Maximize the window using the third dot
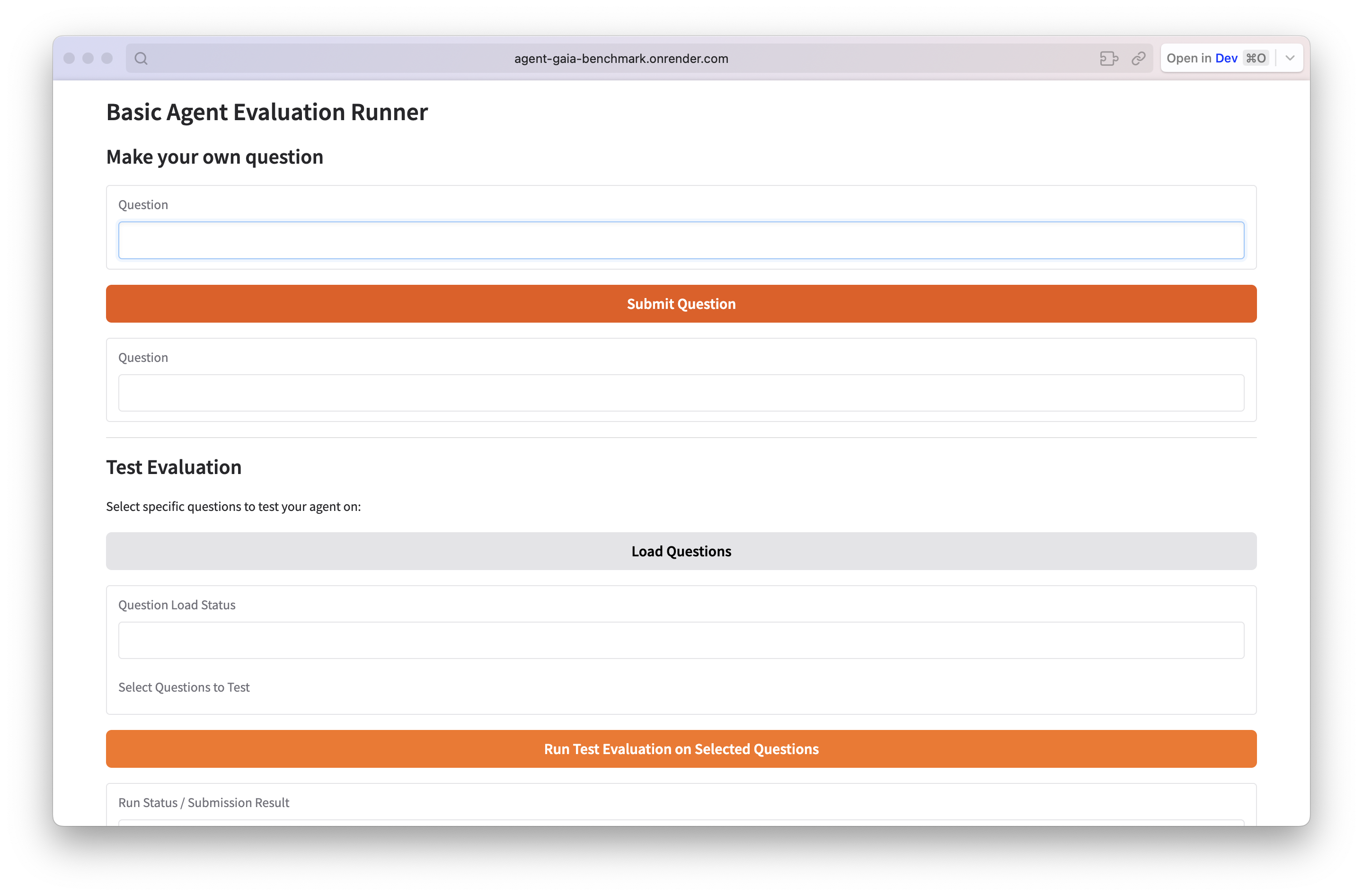Screen dimensions: 1363x896 coord(107,58)
